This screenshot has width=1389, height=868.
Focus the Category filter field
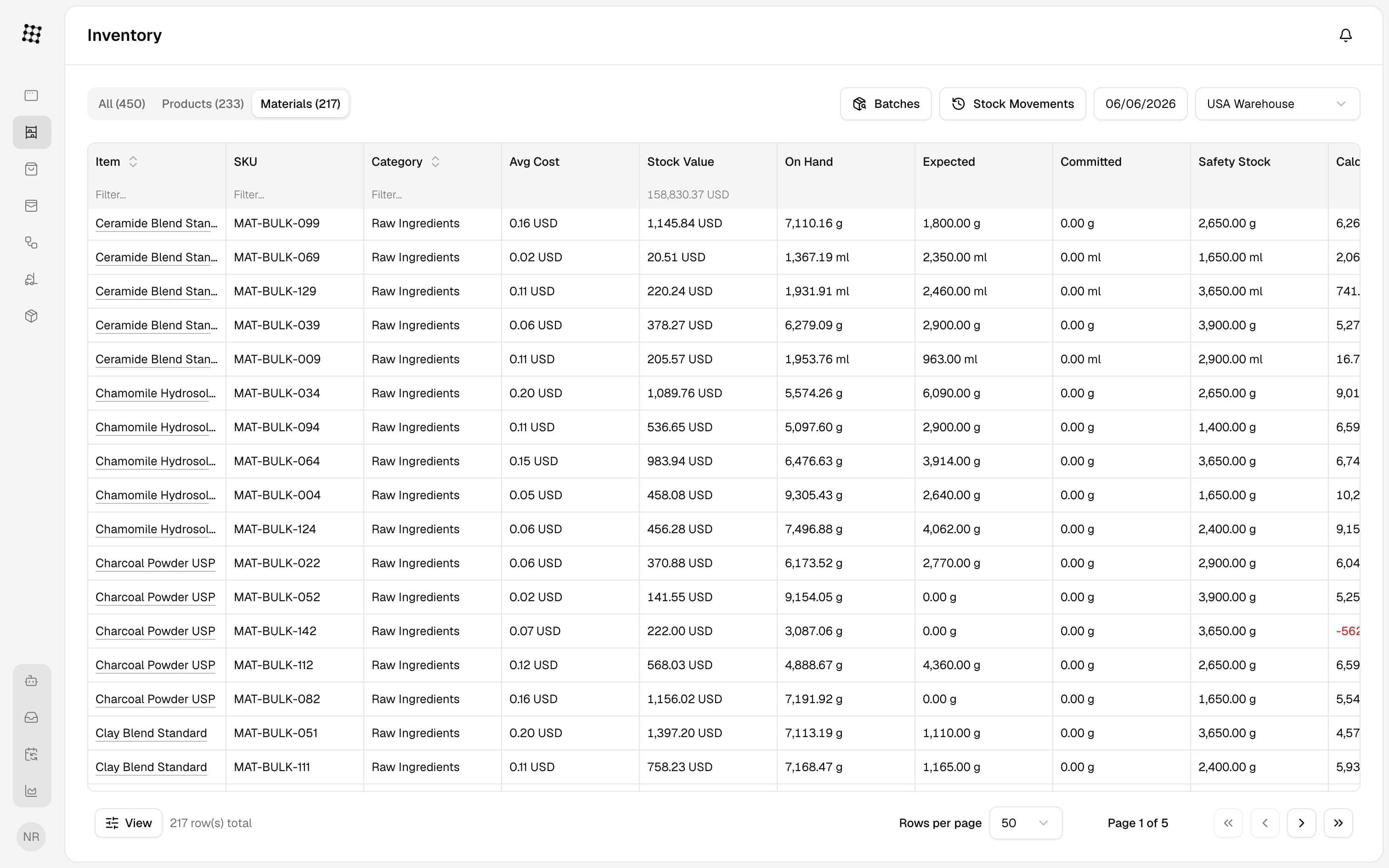(432, 195)
